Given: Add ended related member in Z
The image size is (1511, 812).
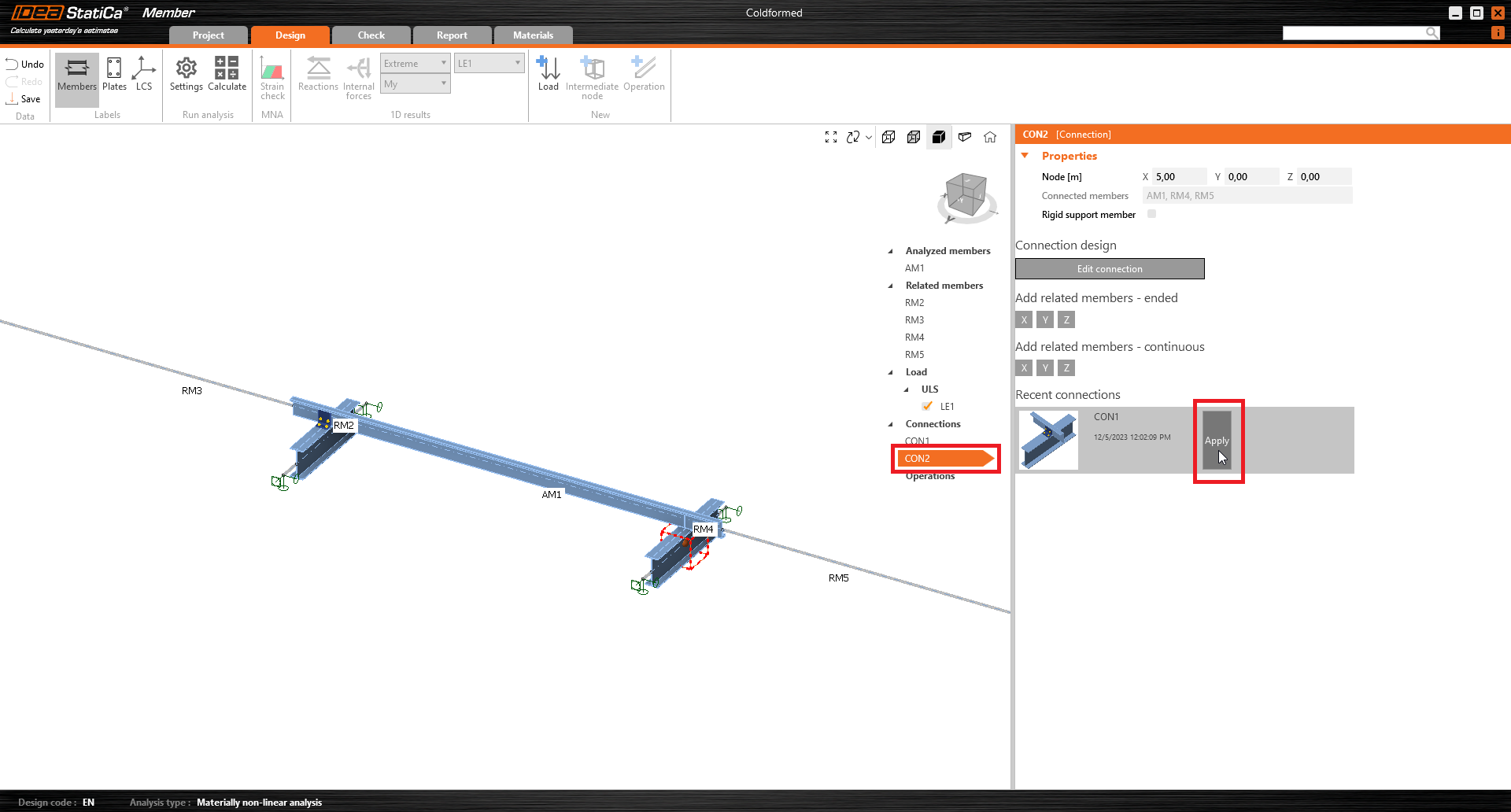Looking at the screenshot, I should [1066, 319].
